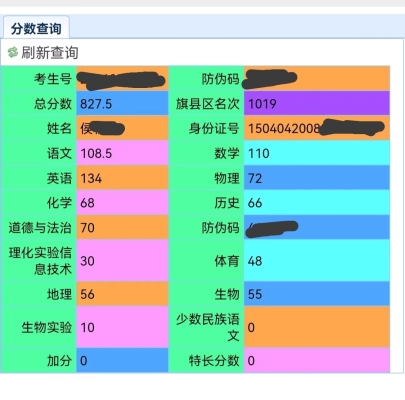This screenshot has width=405, height=400.
Task: Click the 总分数 label
Action: pos(53,104)
